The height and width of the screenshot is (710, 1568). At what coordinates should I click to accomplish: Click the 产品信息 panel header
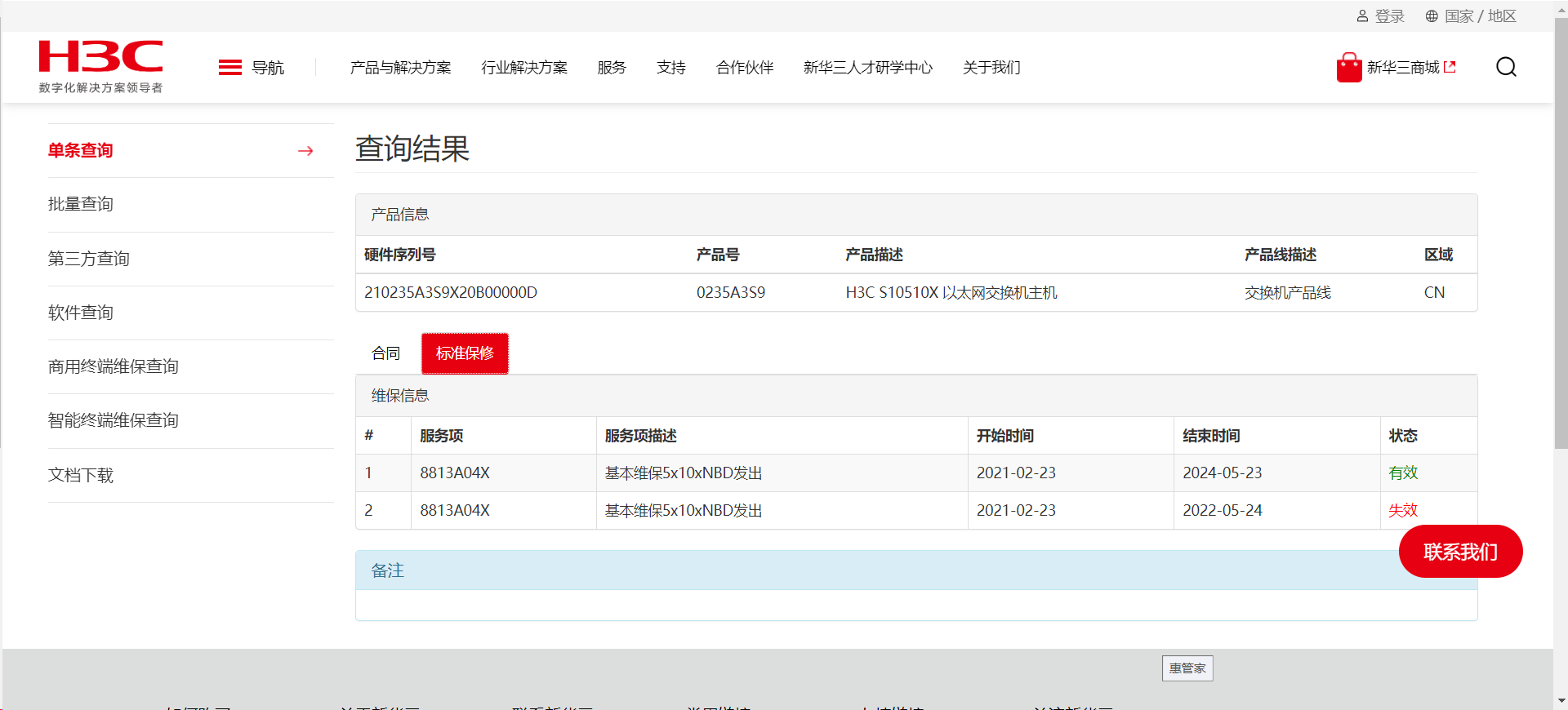coord(916,215)
